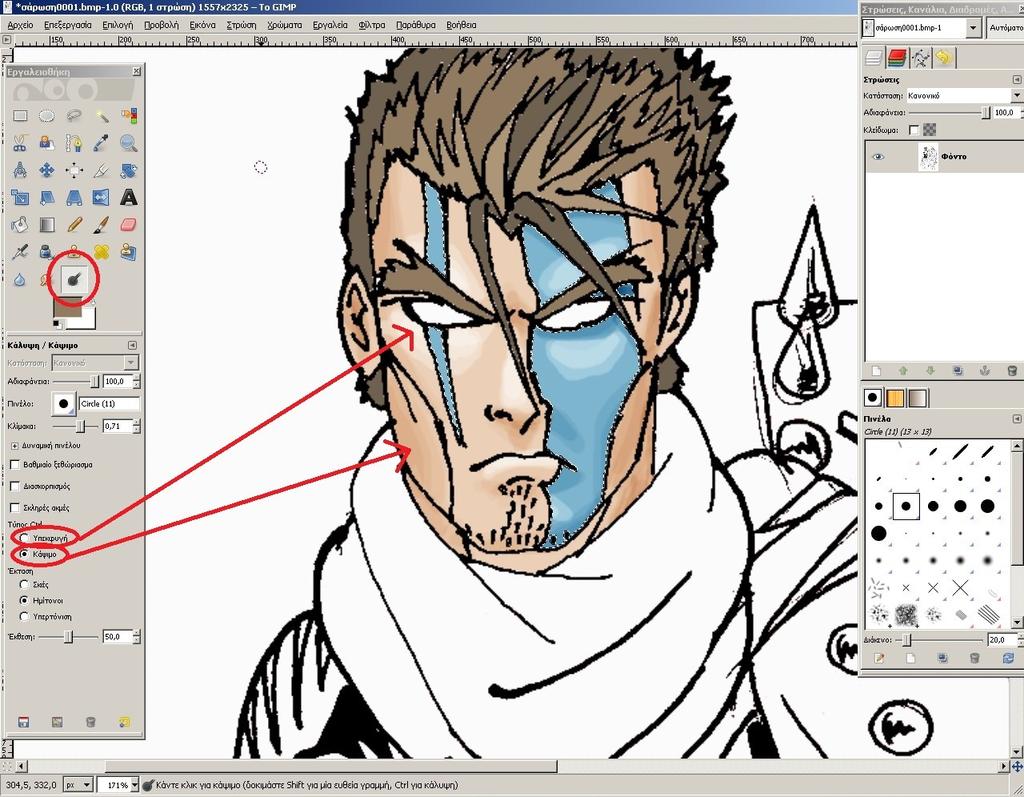Activate the Zoom magnifier tool
Image resolution: width=1024 pixels, height=797 pixels.
(129, 143)
